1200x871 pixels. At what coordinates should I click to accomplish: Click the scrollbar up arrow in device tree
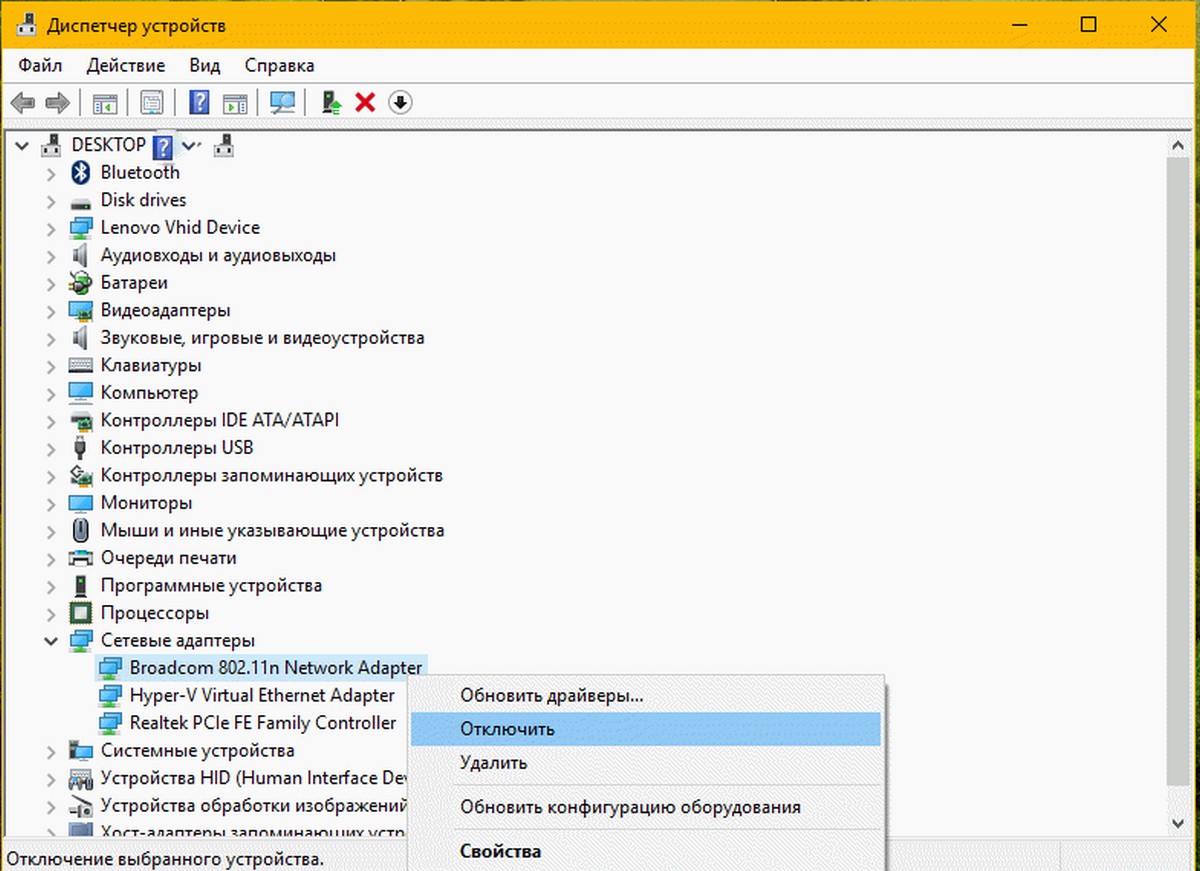(x=1179, y=146)
